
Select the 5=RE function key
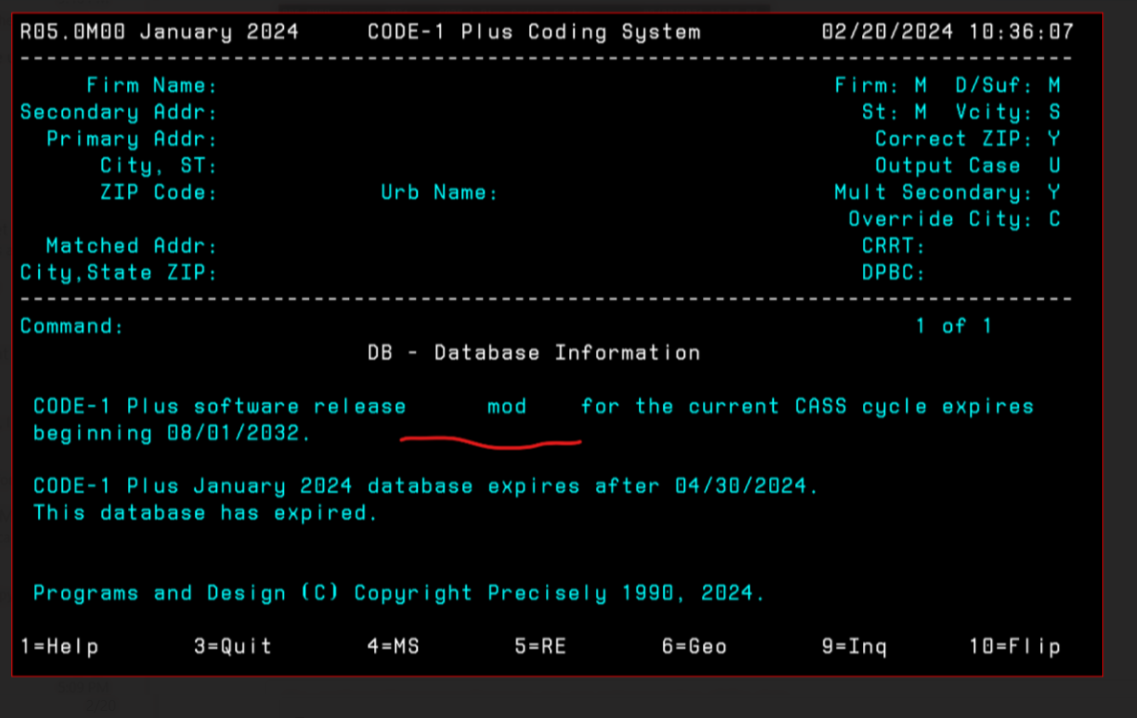pos(540,646)
